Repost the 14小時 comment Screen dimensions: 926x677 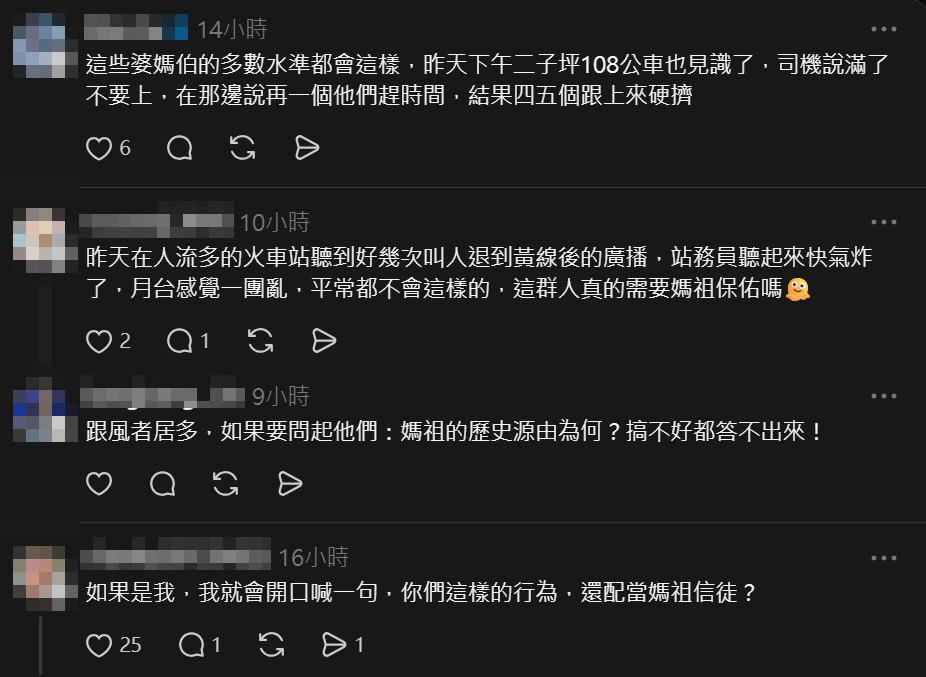click(243, 148)
